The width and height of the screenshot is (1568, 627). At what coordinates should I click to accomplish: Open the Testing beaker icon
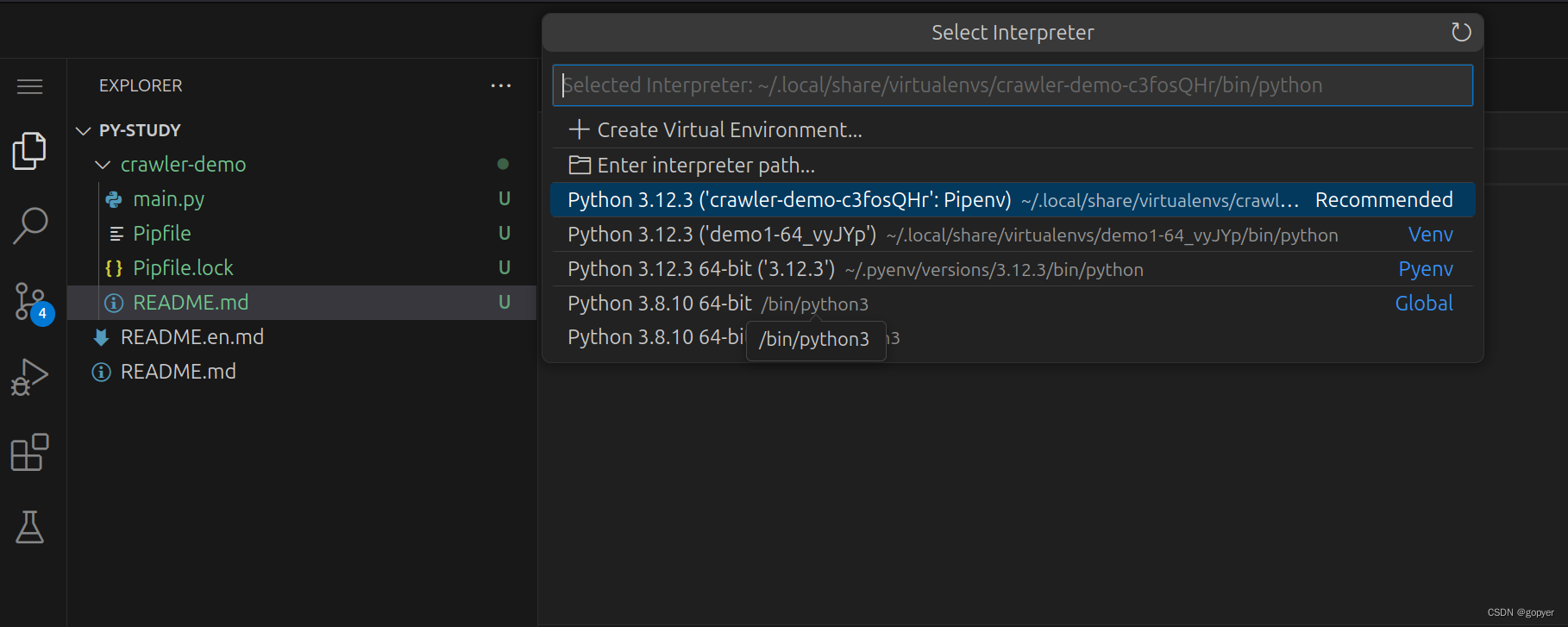(29, 527)
